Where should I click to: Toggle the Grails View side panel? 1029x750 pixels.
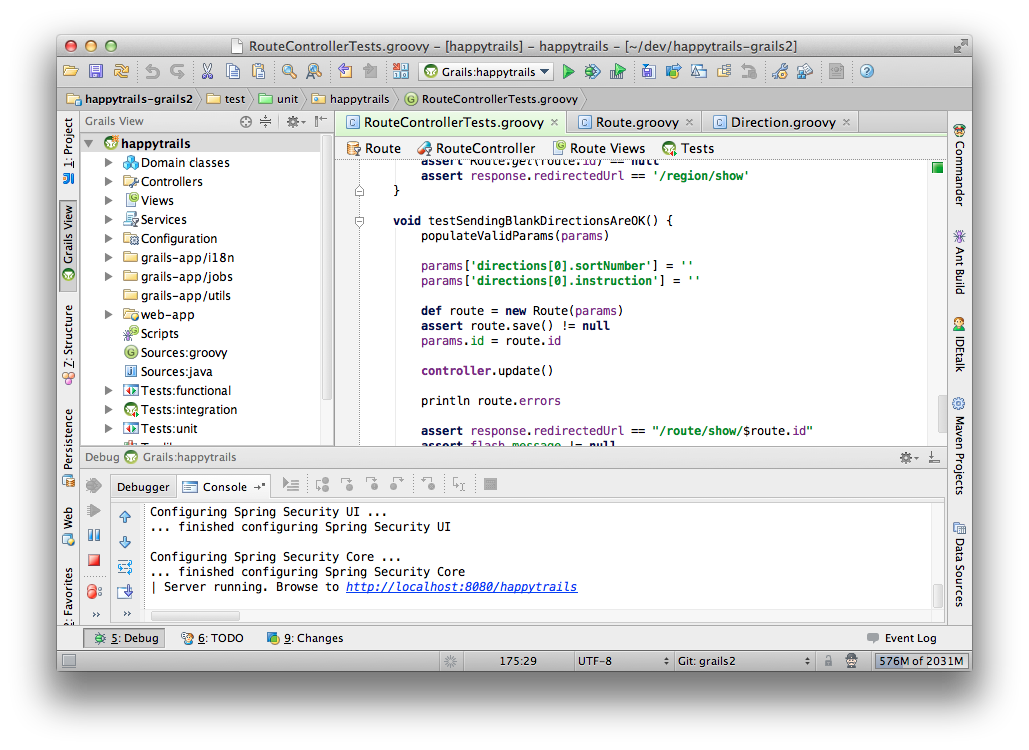[x=68, y=242]
